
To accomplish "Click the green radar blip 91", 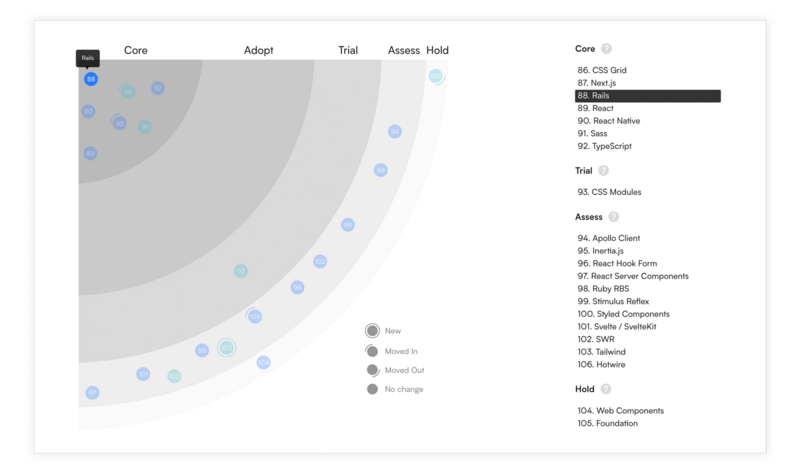I will click(x=145, y=127).
